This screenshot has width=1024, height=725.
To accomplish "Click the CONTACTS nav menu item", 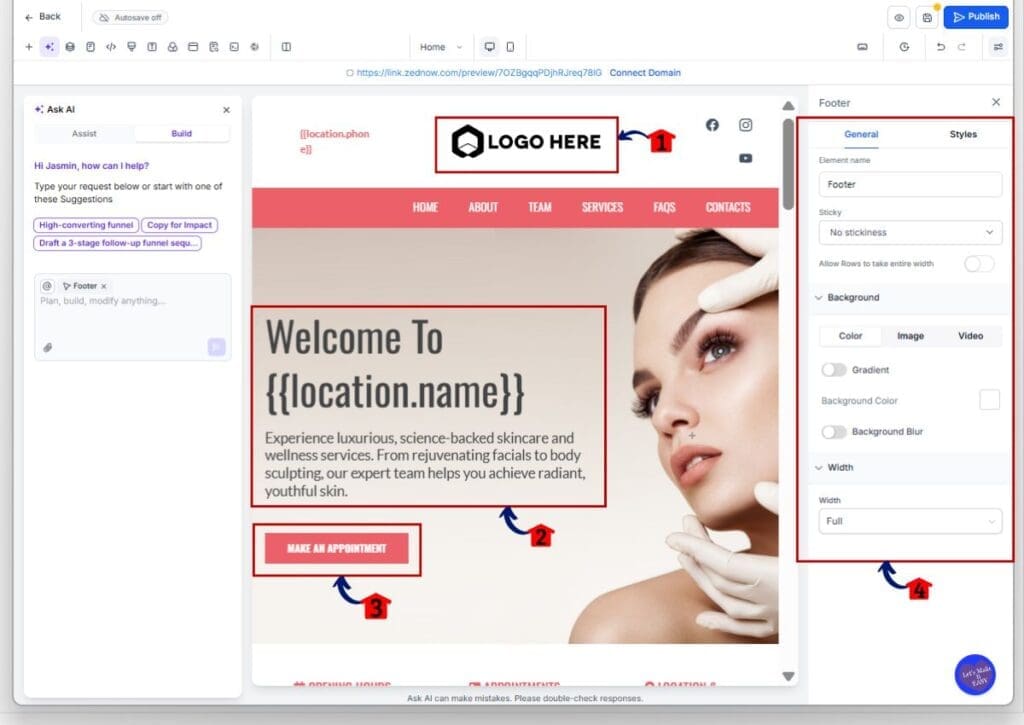I will (728, 207).
